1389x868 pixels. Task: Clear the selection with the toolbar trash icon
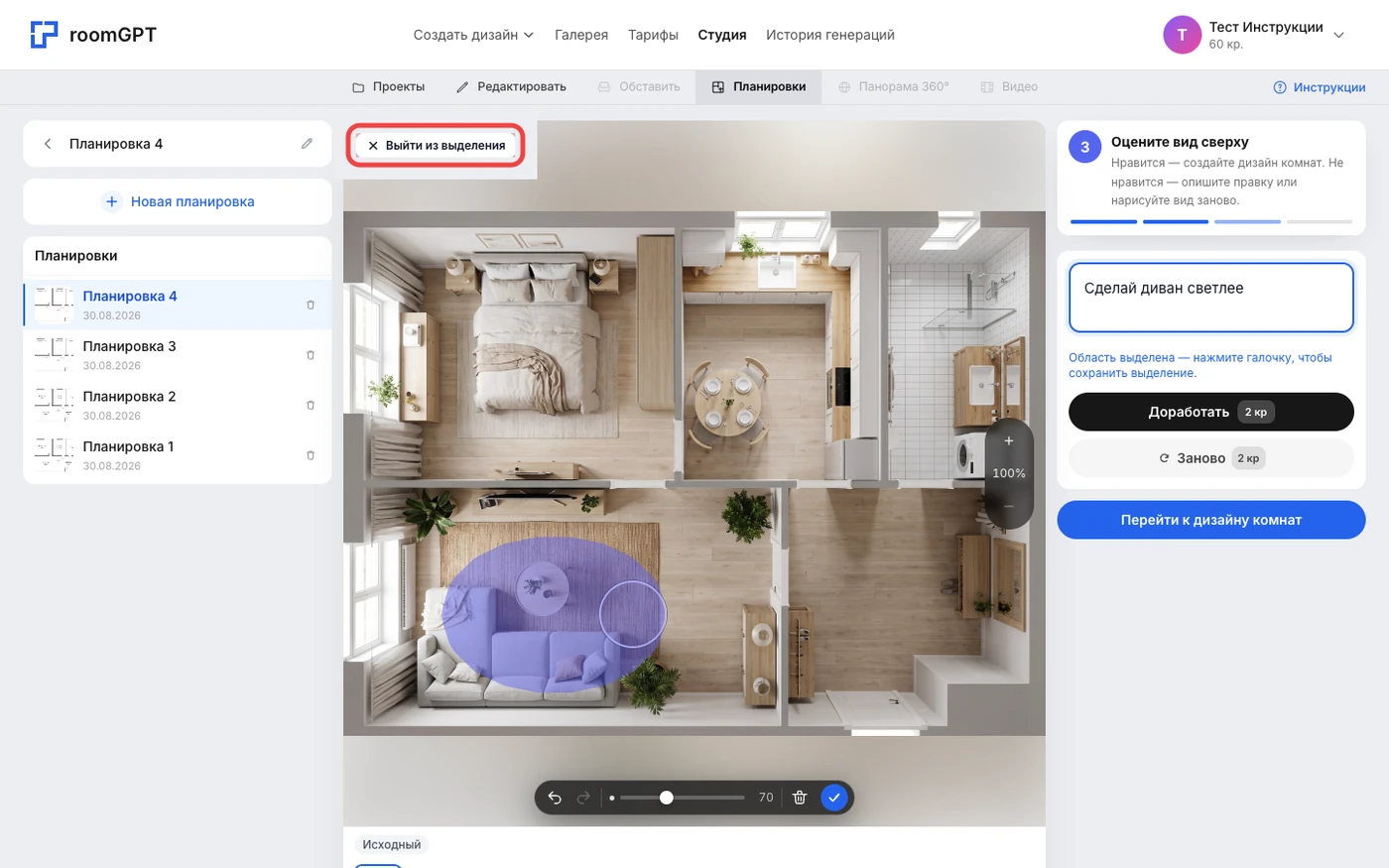800,798
